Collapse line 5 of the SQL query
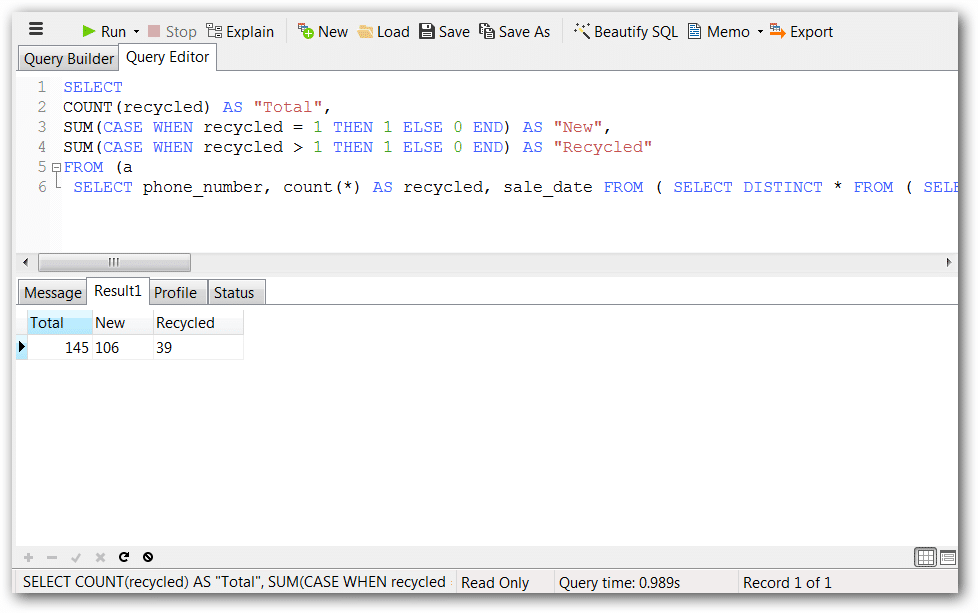978x613 pixels. pyautogui.click(x=56, y=166)
